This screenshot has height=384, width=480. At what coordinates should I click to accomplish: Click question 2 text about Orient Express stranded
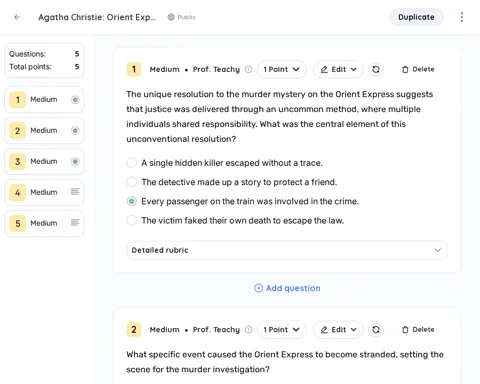[x=285, y=362]
